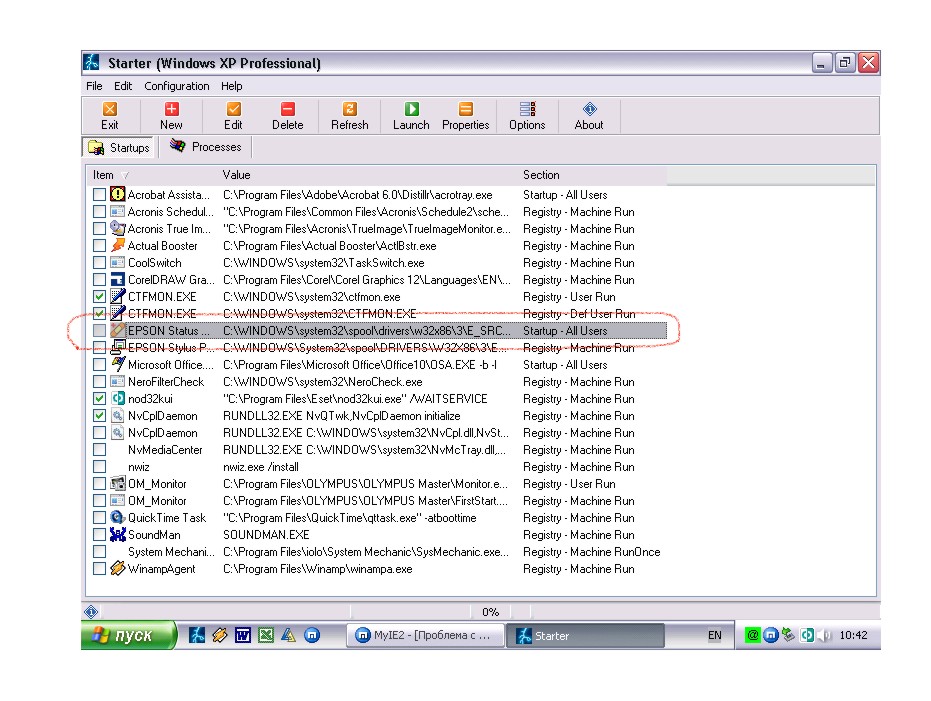Sort by the Section column header

tap(593, 175)
